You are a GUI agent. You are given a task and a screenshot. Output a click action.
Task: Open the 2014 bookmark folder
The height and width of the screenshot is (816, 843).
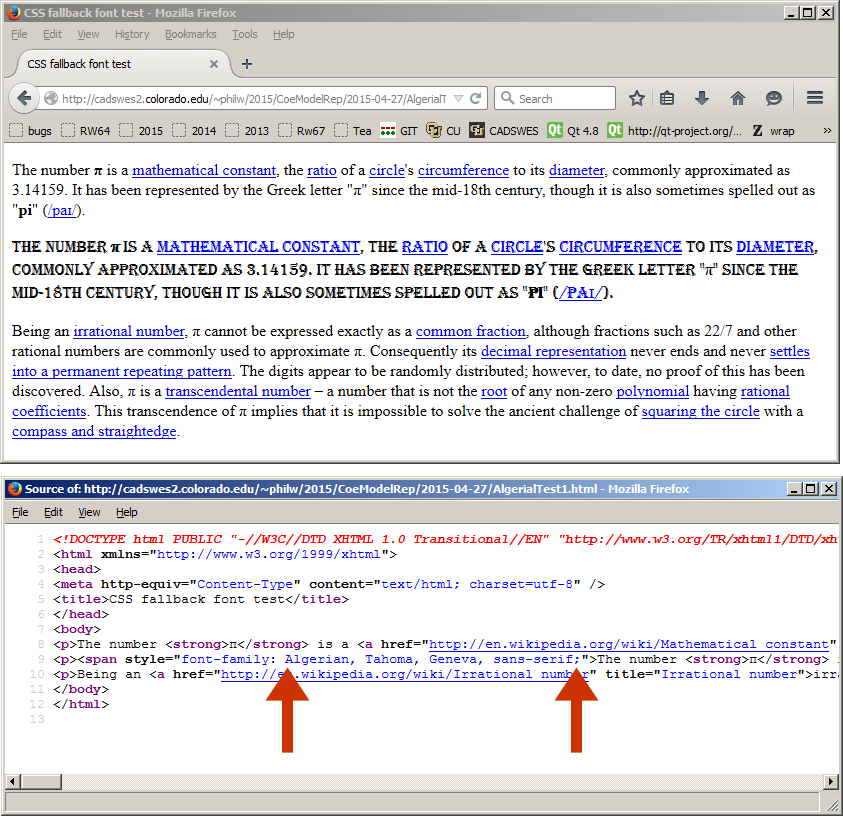pos(194,131)
